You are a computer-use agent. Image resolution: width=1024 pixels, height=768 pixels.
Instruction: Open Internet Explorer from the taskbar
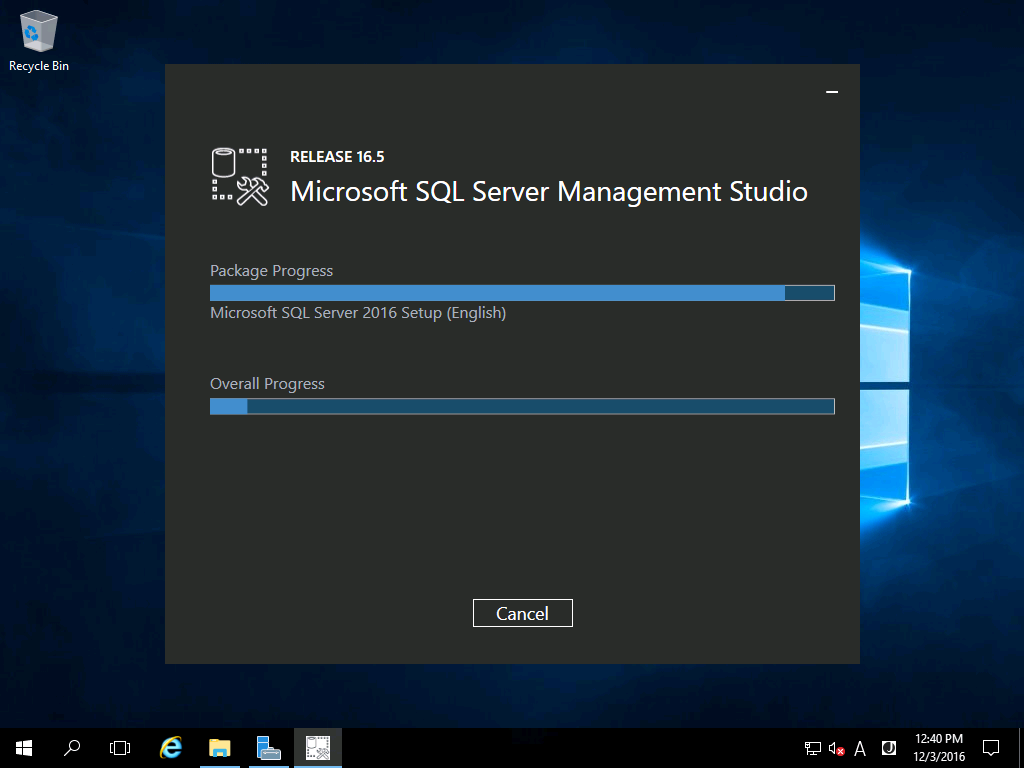170,747
